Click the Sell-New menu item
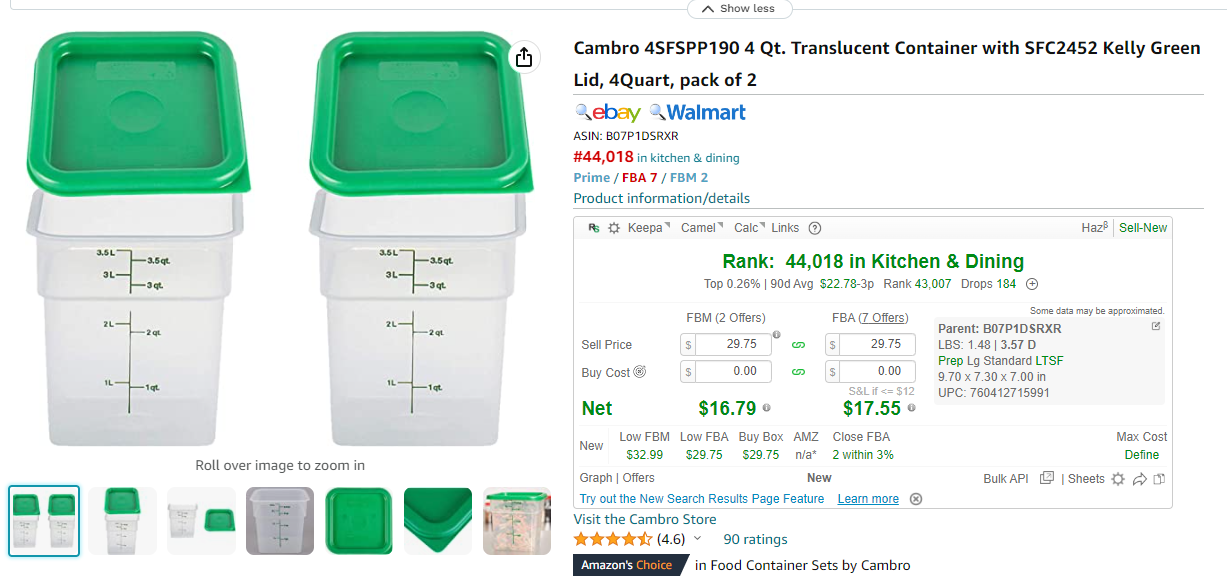Viewport: 1227px width, 586px height. pyautogui.click(x=1143, y=228)
